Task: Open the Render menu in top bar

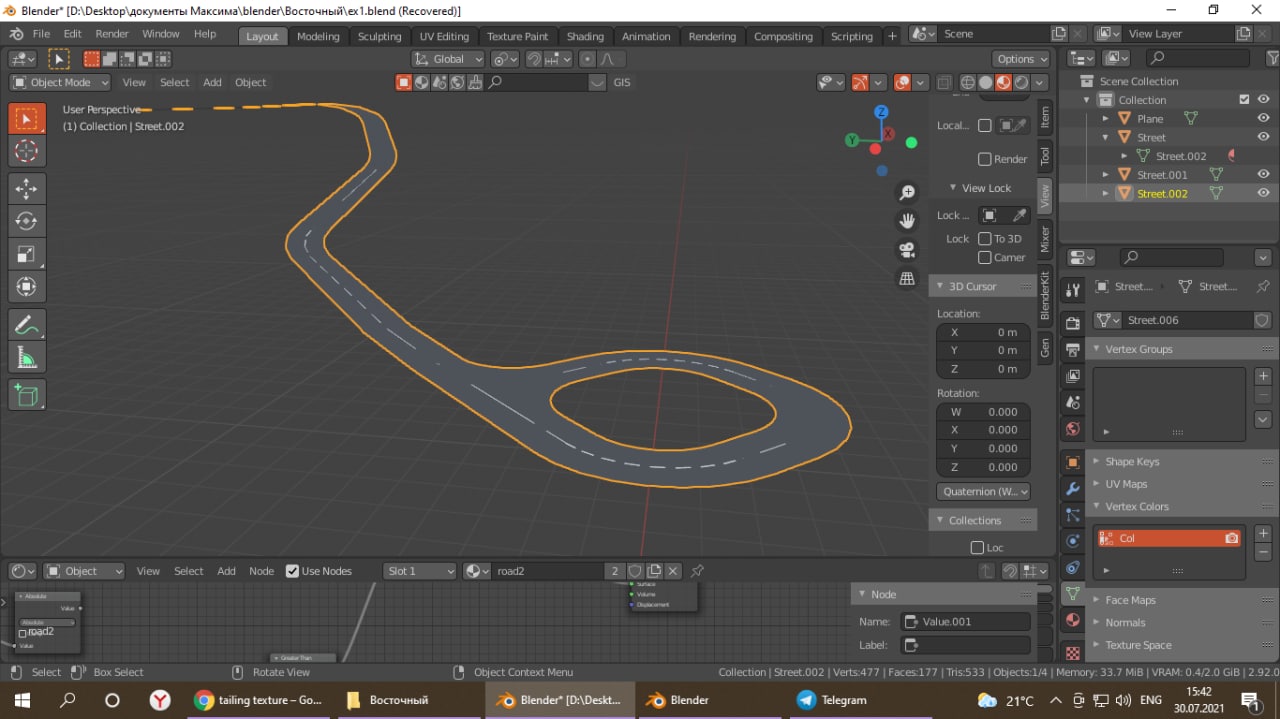Action: (x=112, y=34)
